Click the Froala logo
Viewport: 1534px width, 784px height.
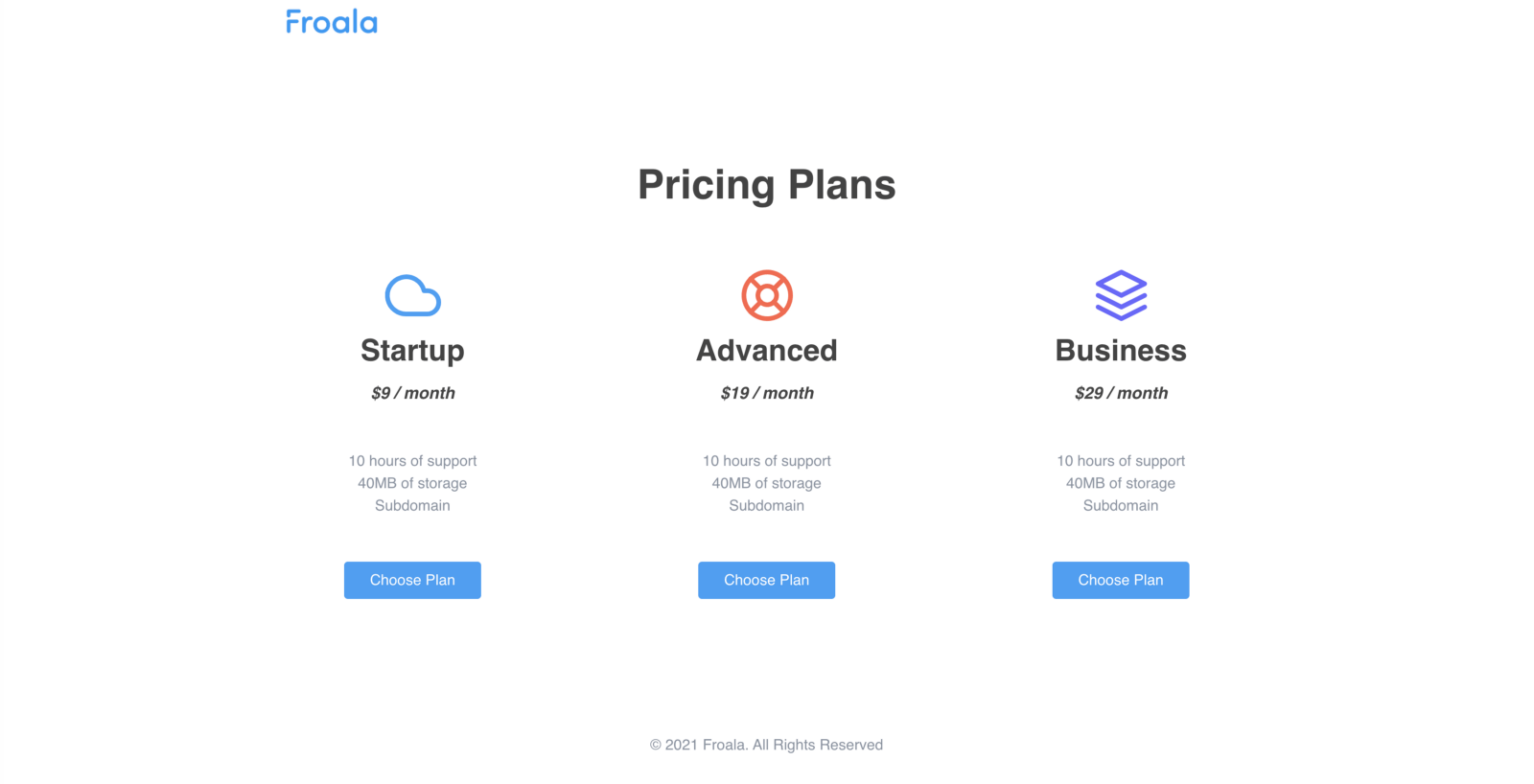tap(332, 22)
